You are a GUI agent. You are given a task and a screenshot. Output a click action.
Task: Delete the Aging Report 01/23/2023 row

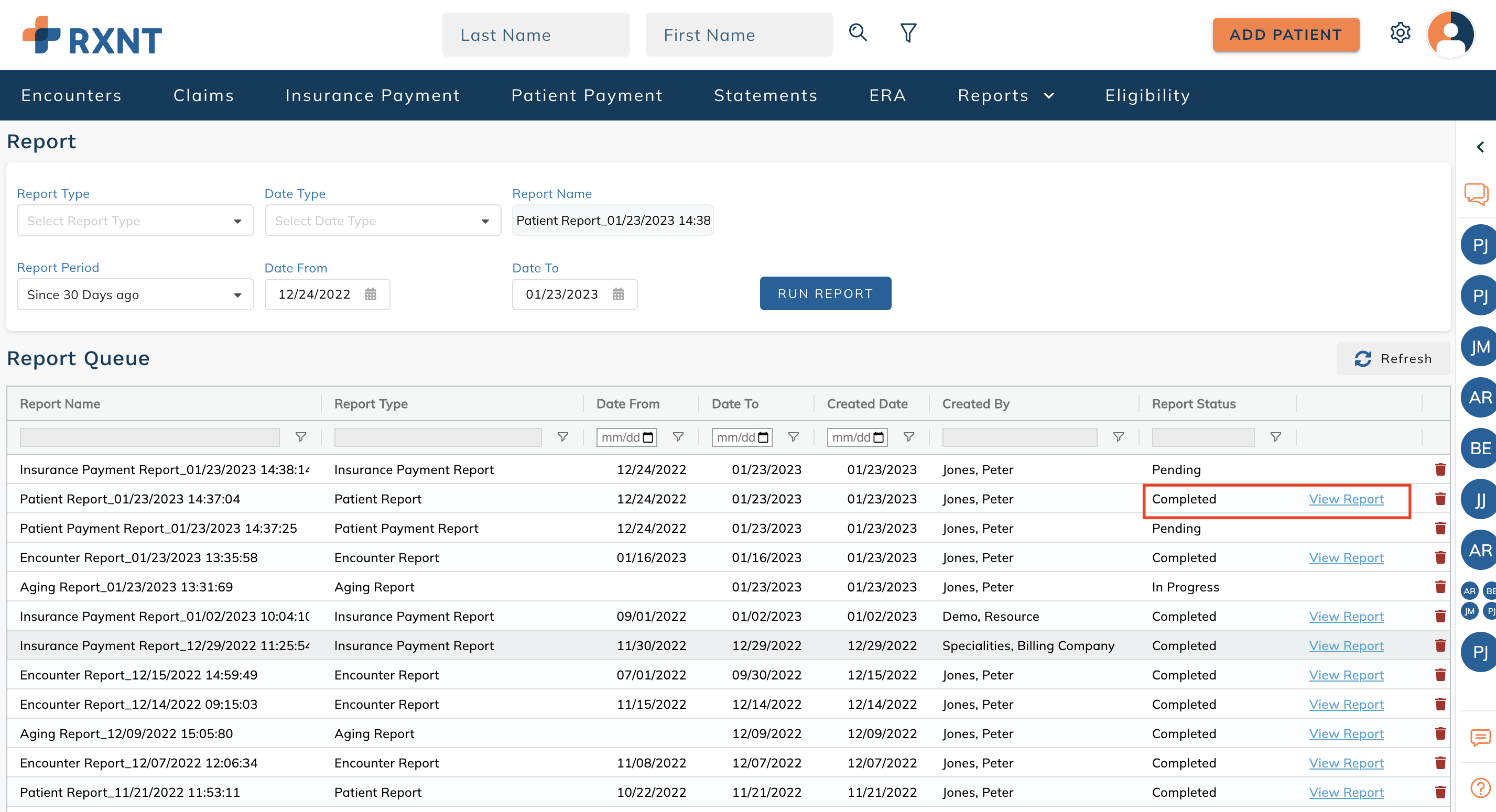[1440, 587]
